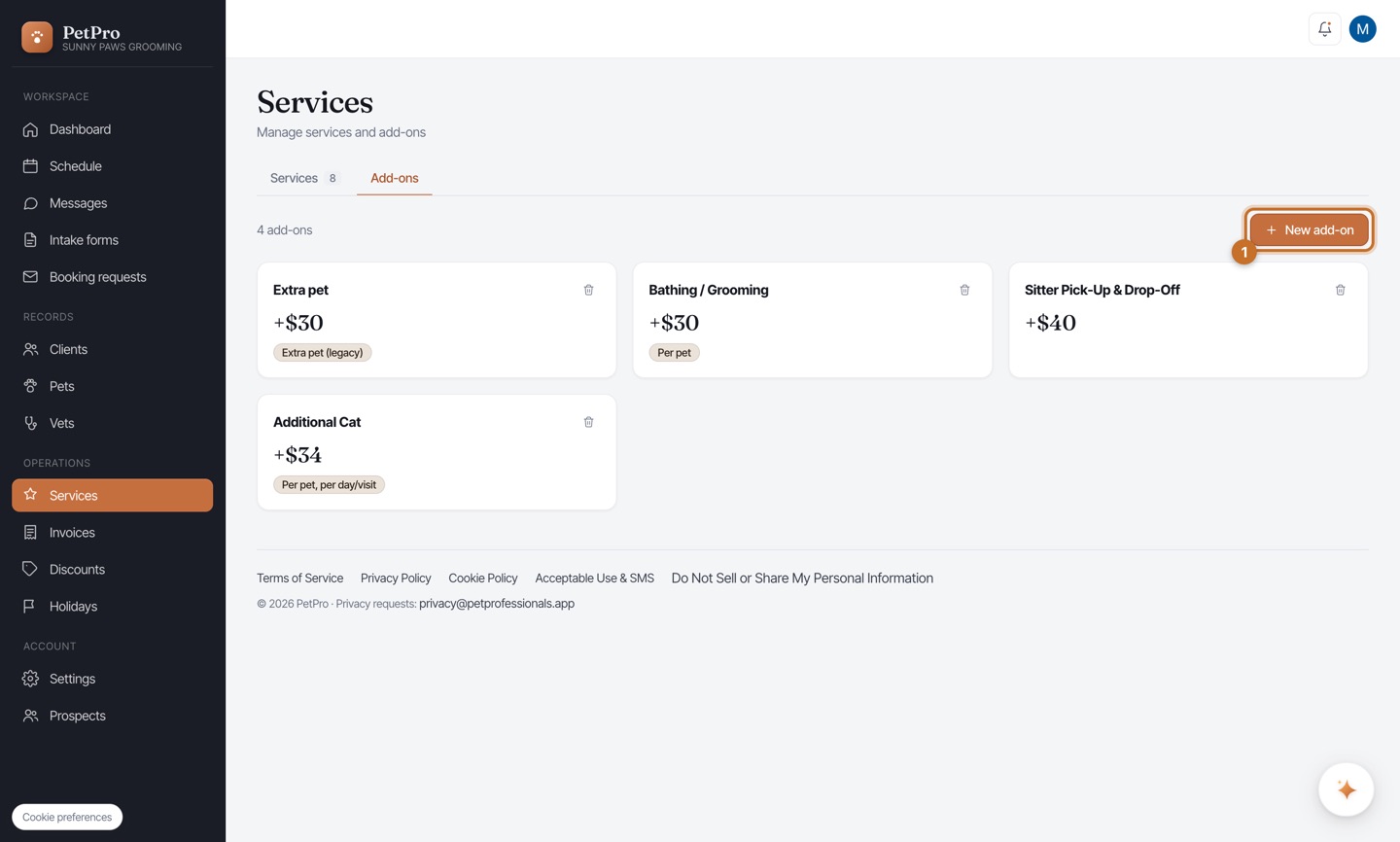
Task: Open Holidays in sidebar
Action: [112, 606]
